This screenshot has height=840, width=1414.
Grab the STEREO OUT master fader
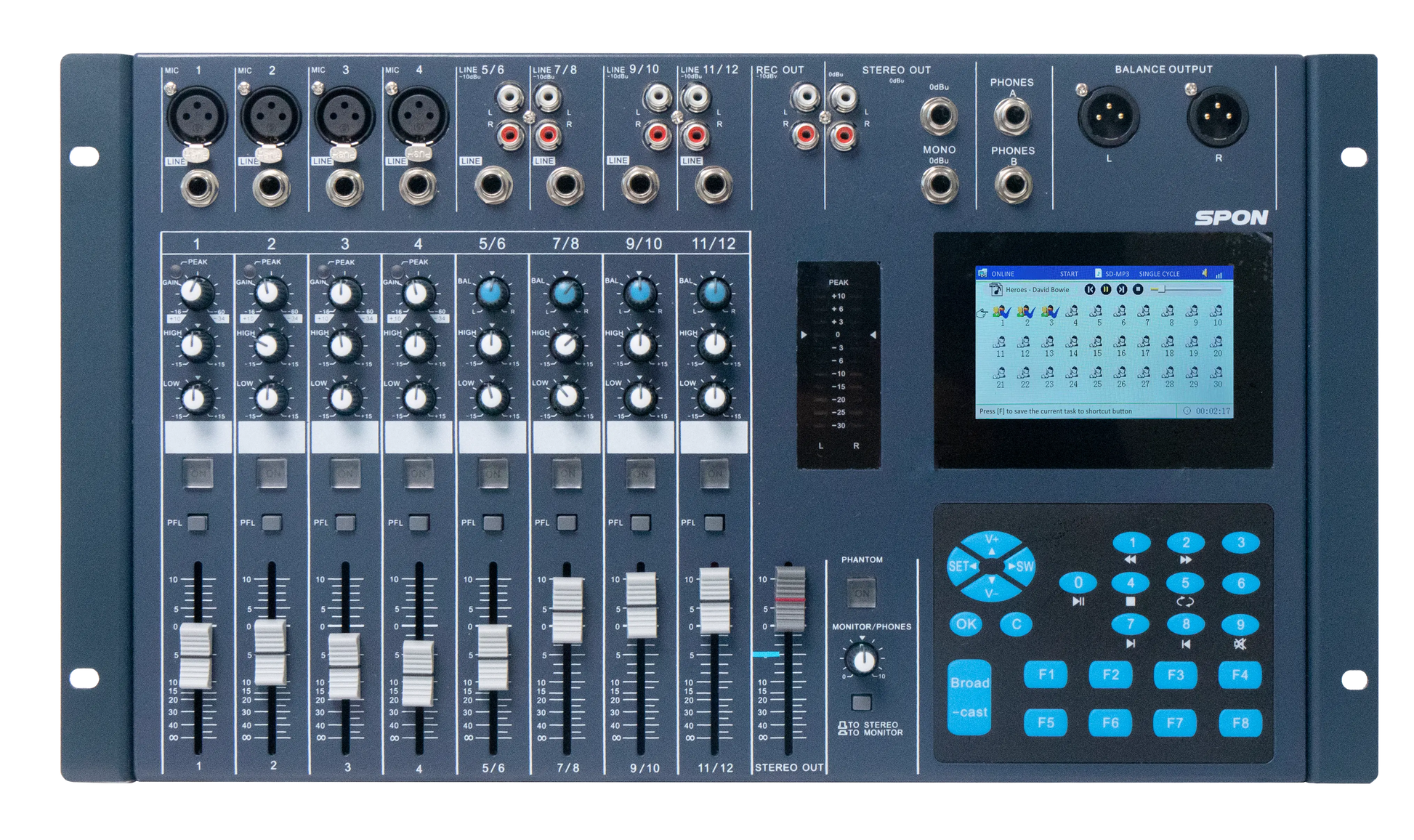(789, 599)
